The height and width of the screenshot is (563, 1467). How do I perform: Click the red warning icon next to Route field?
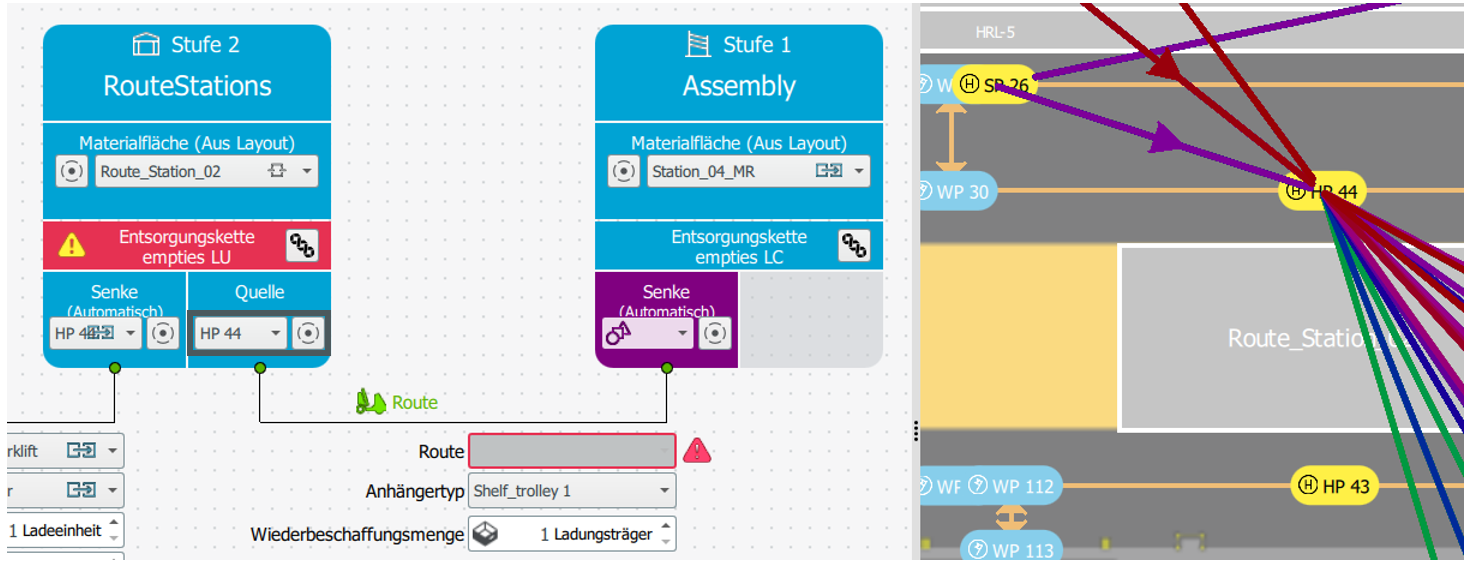tap(697, 451)
